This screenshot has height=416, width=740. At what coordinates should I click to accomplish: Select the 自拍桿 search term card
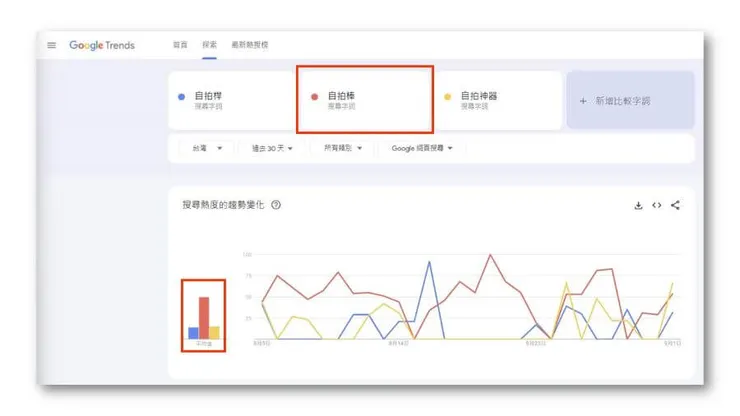tap(232, 100)
